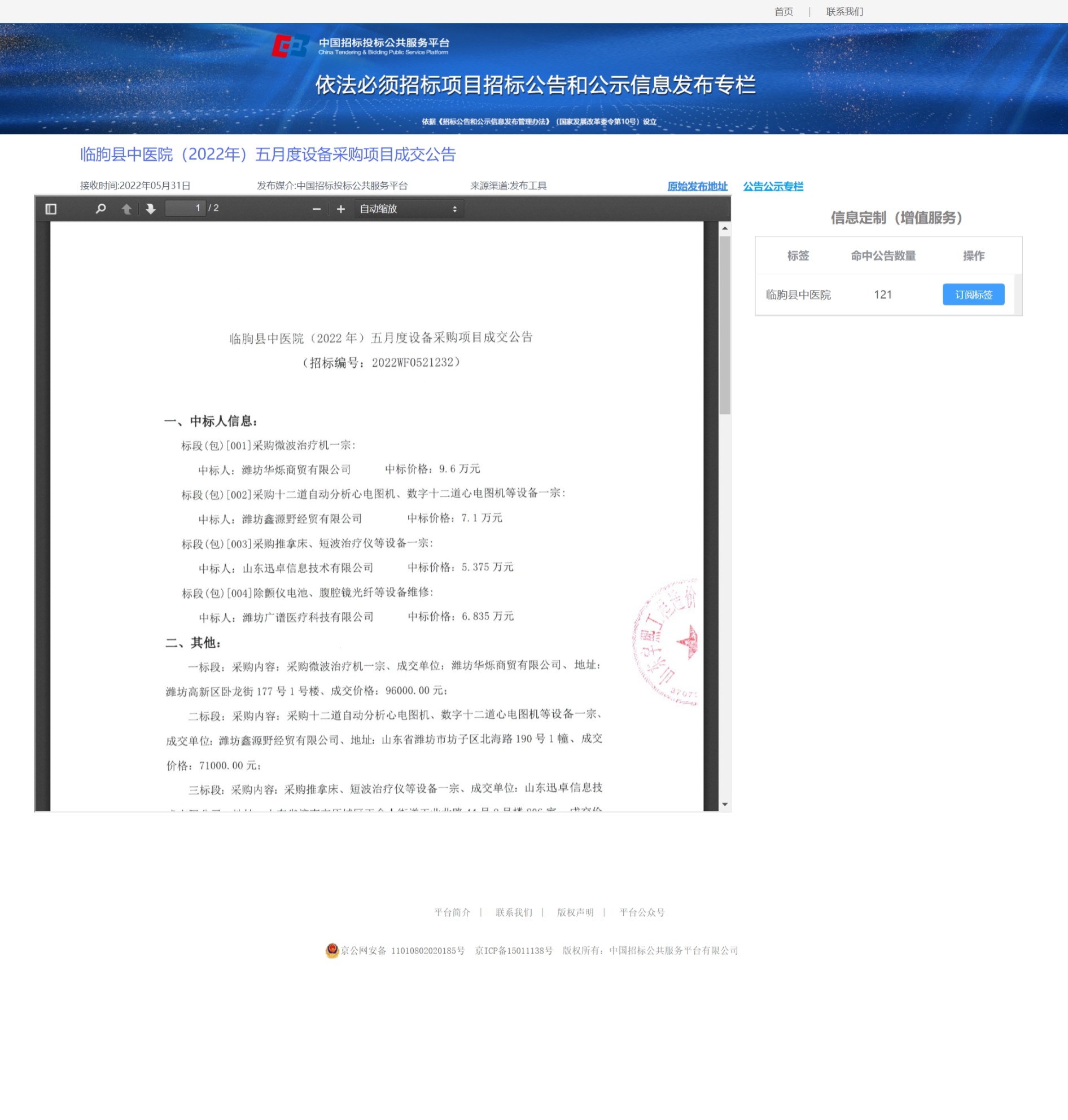Click the 二、其他 heading in PDF
This screenshot has width=1068, height=1120.
tap(193, 643)
